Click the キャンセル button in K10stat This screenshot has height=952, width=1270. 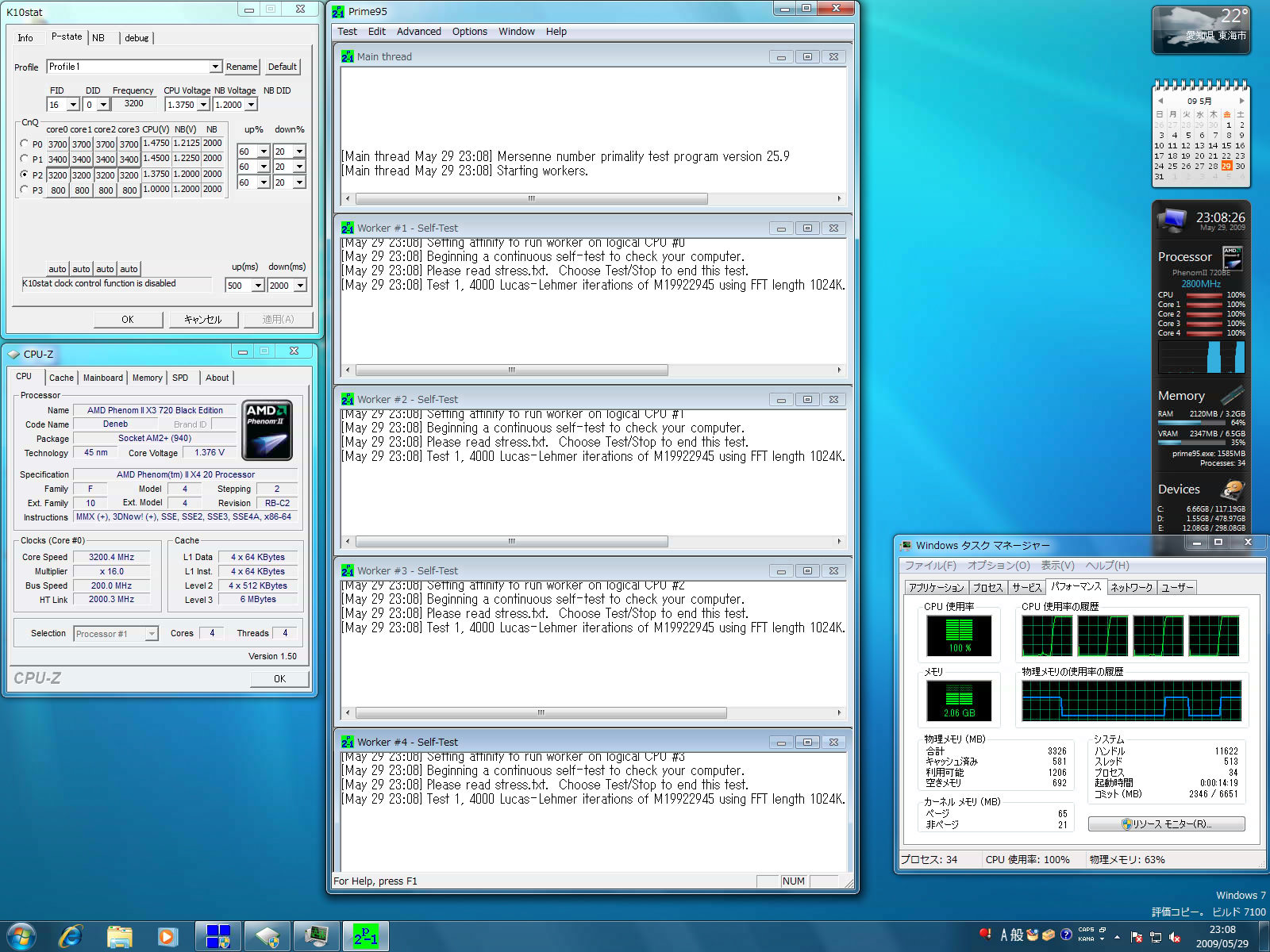click(203, 319)
